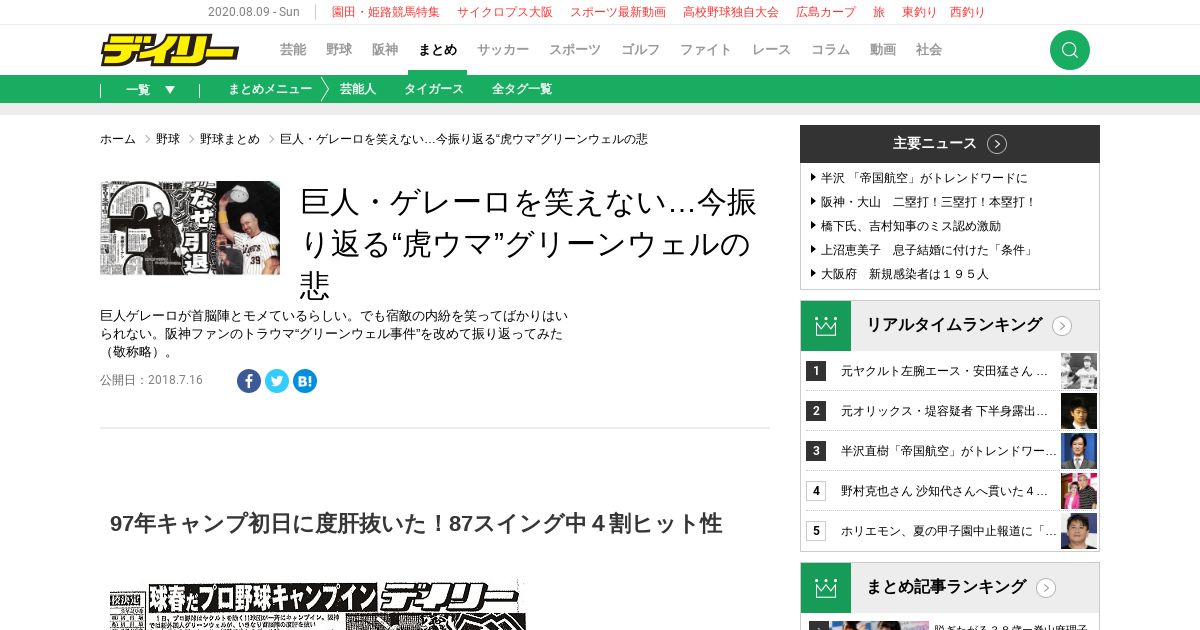Click thumbnail for ranking 3 item
Screen dimensions: 1200x630
point(1079,451)
